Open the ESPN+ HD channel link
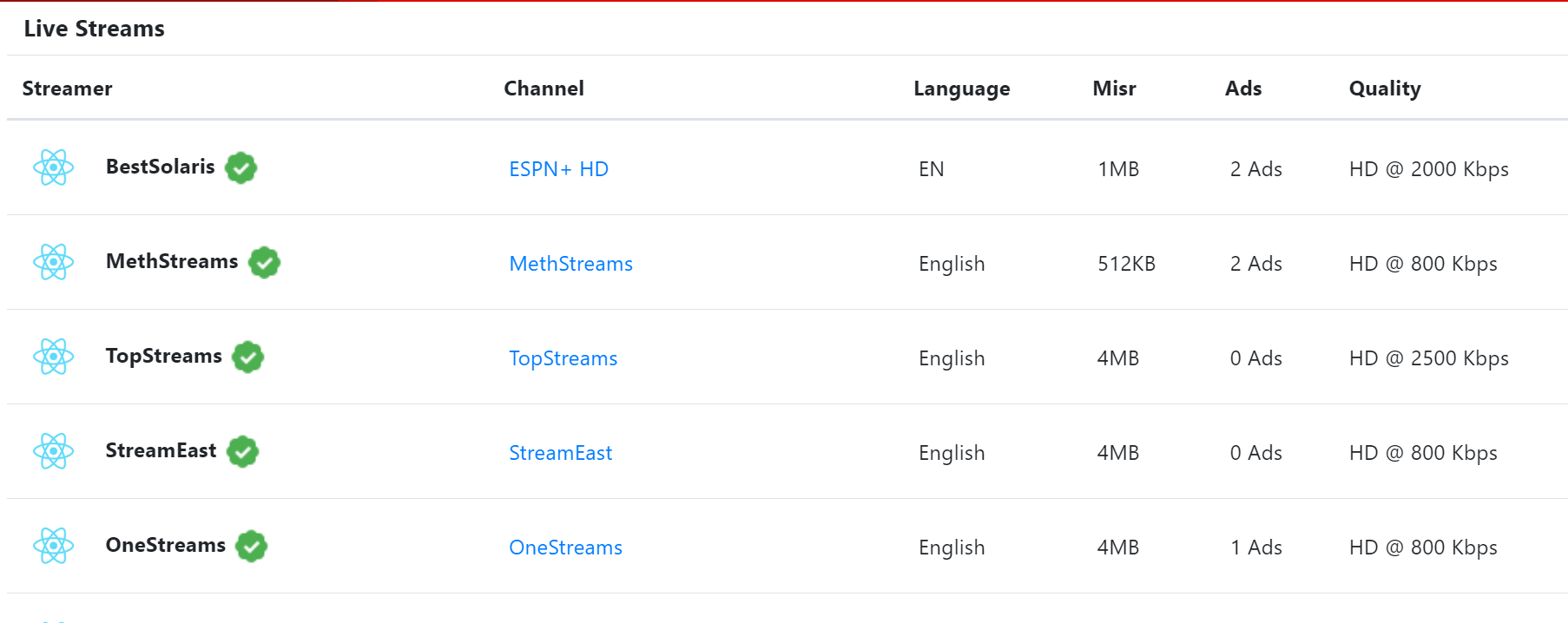This screenshot has height=623, width=1568. point(558,169)
